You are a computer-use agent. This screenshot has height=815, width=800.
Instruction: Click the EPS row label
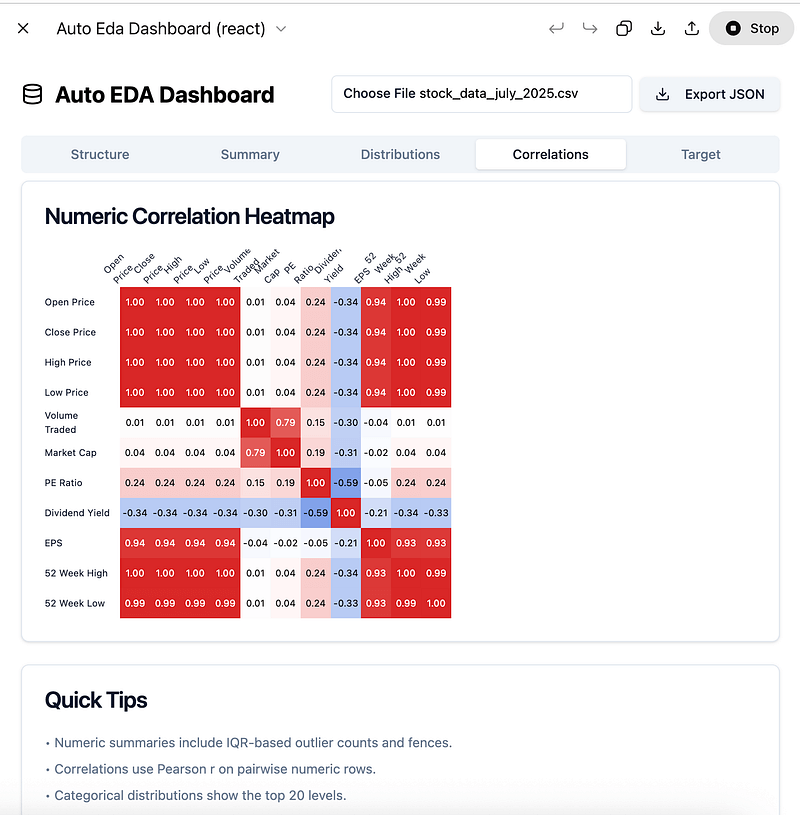click(54, 543)
